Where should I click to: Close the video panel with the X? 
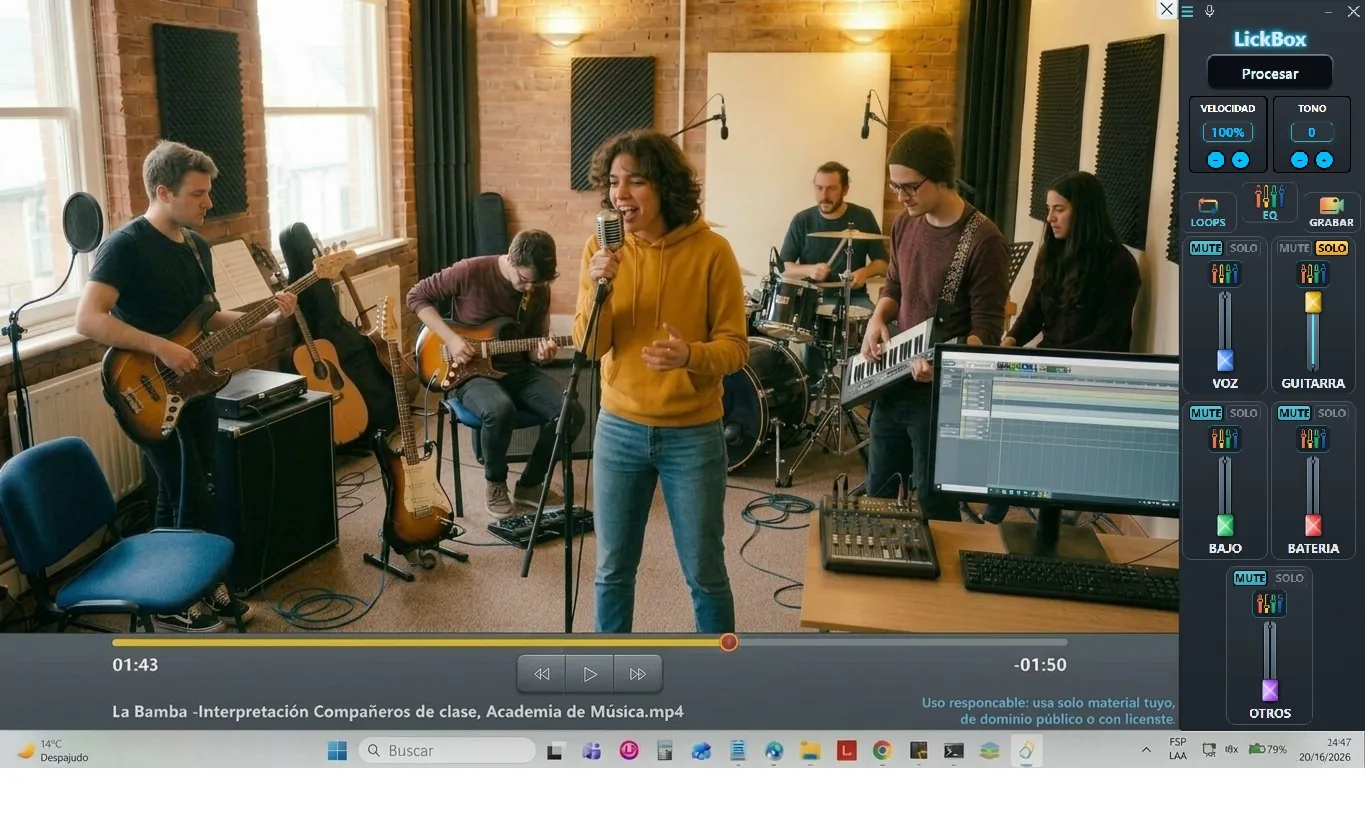pyautogui.click(x=1167, y=9)
